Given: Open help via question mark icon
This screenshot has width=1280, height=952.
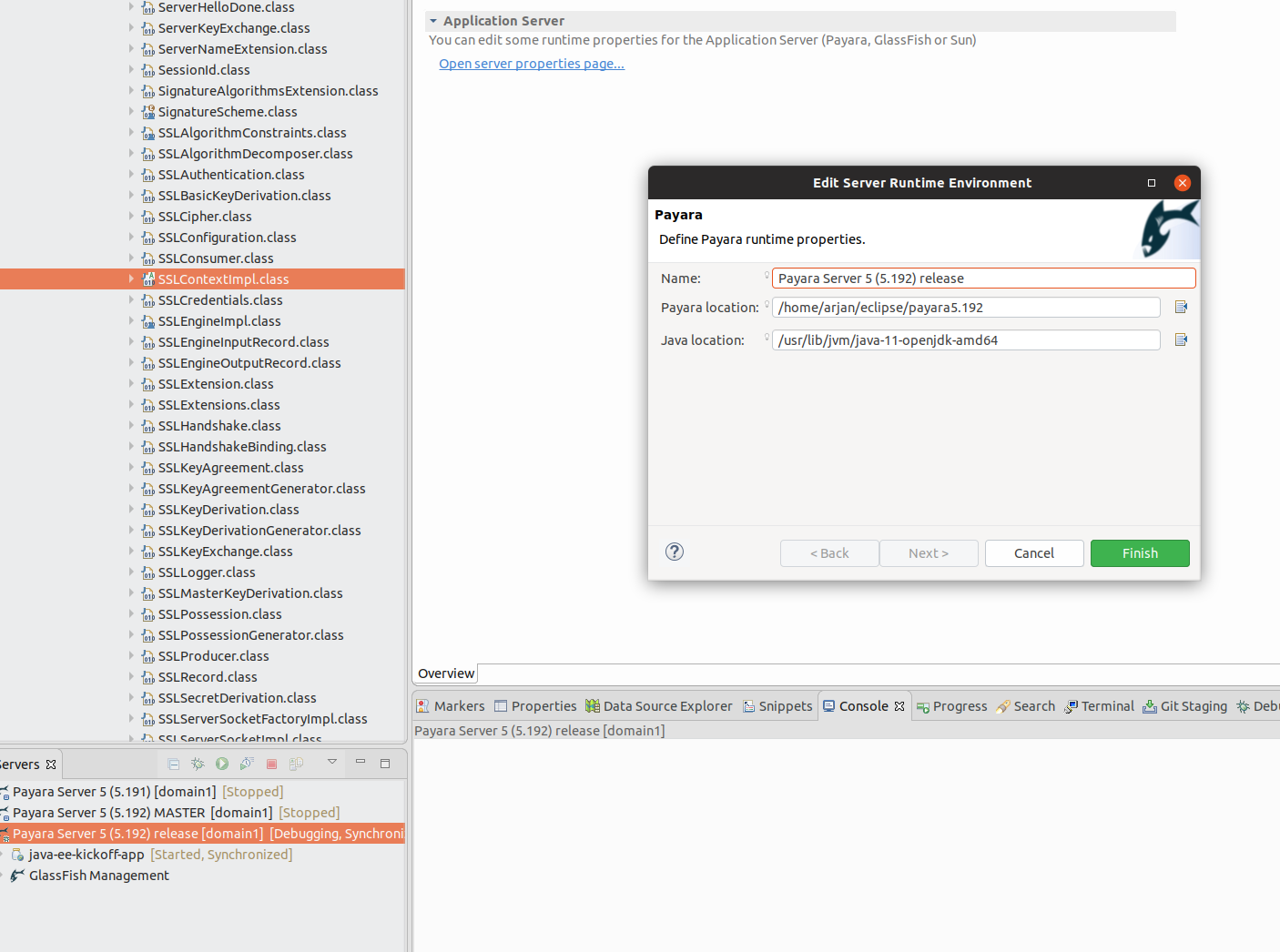Looking at the screenshot, I should point(675,552).
